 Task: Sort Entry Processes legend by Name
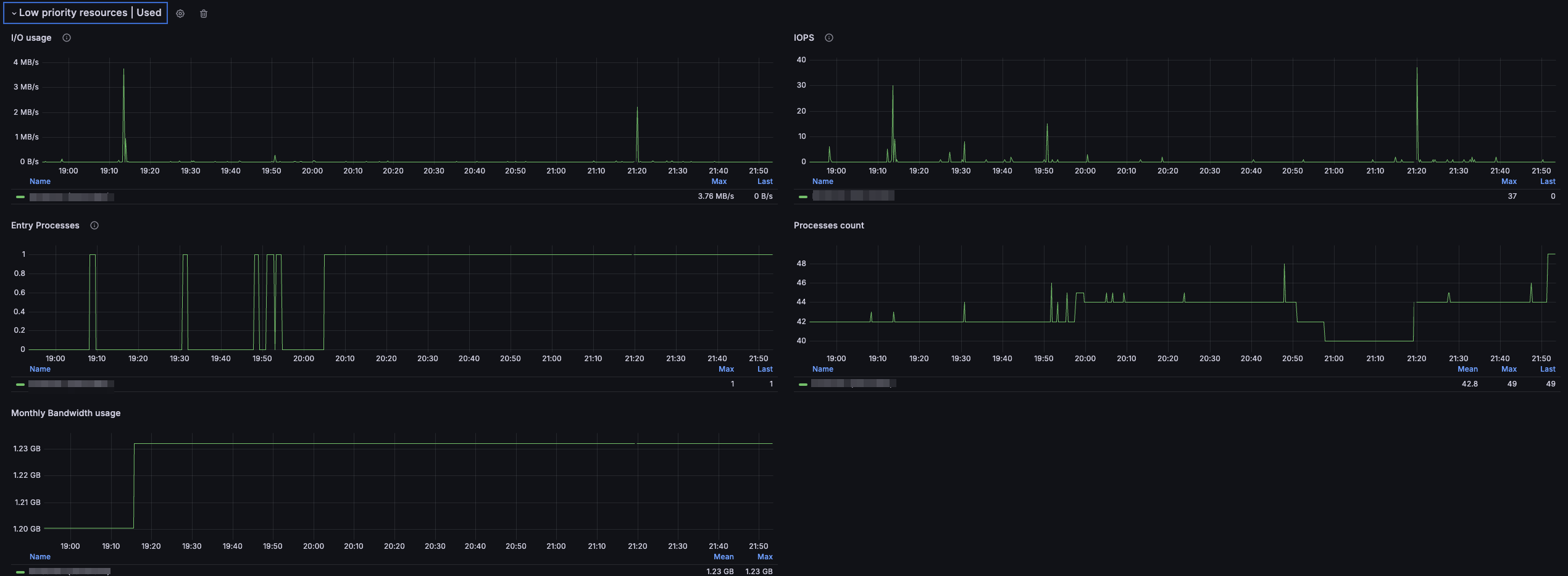coord(40,369)
